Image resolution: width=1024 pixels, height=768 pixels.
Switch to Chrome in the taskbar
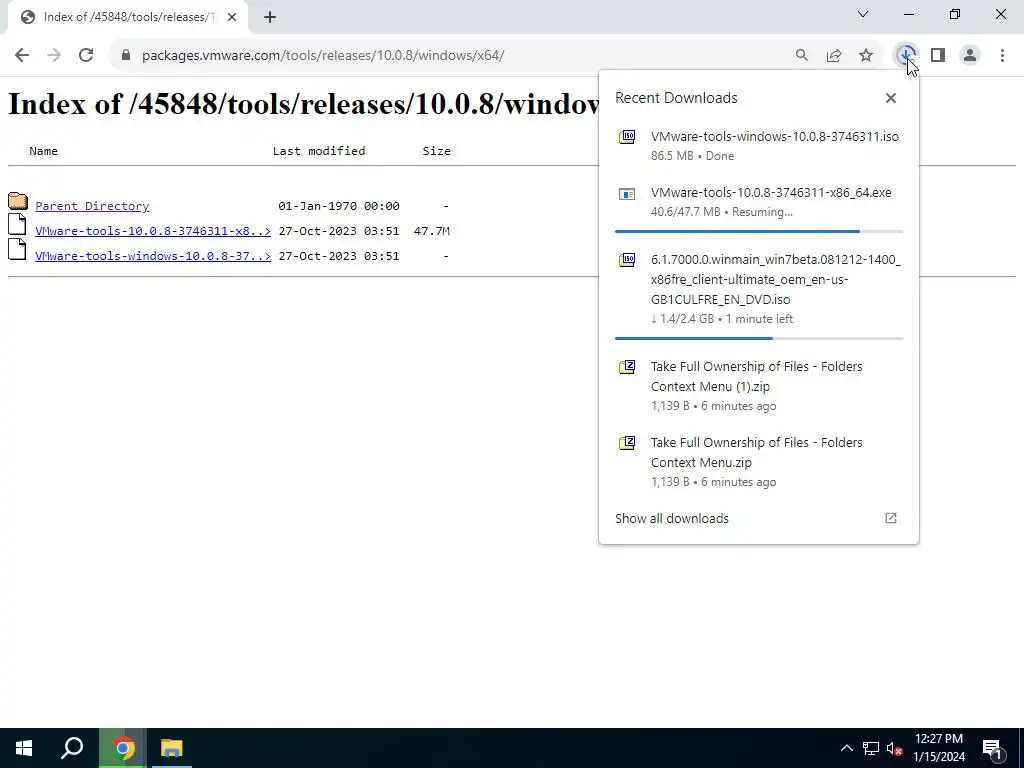(123, 748)
